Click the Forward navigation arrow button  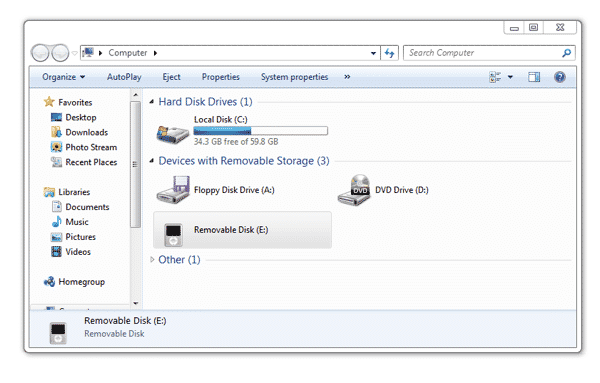coord(60,53)
